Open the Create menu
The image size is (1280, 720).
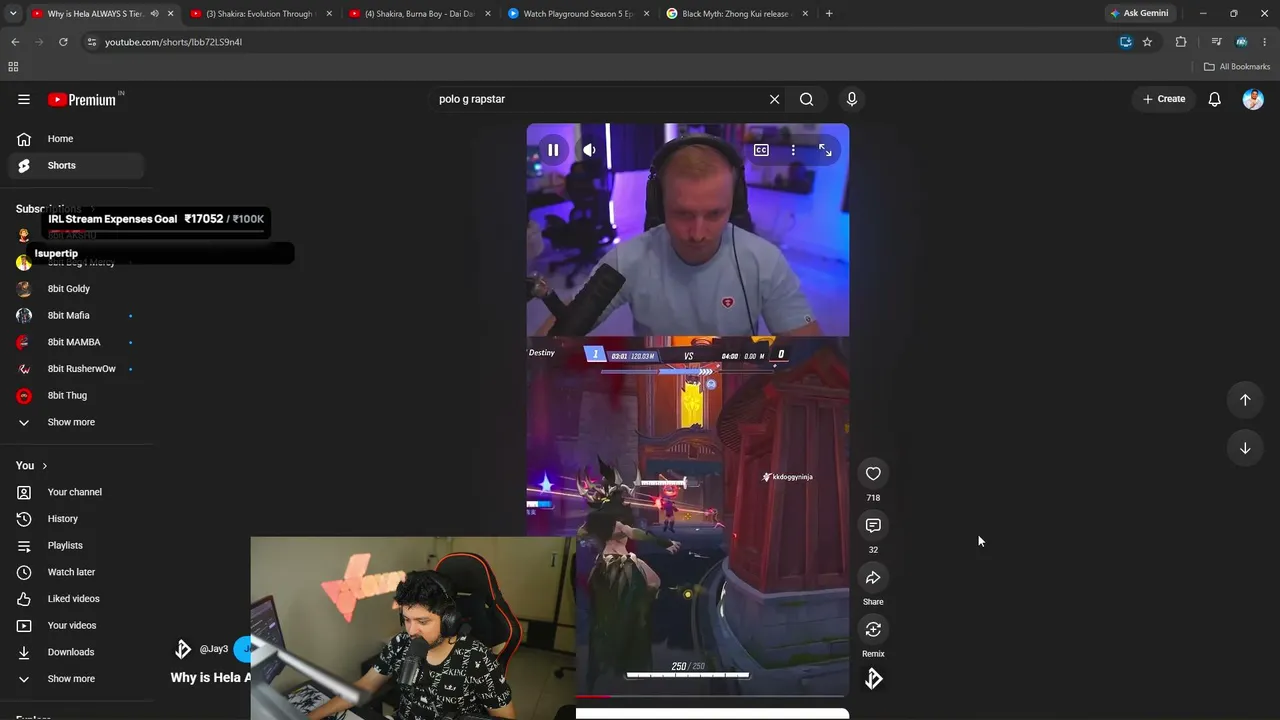pos(1164,99)
